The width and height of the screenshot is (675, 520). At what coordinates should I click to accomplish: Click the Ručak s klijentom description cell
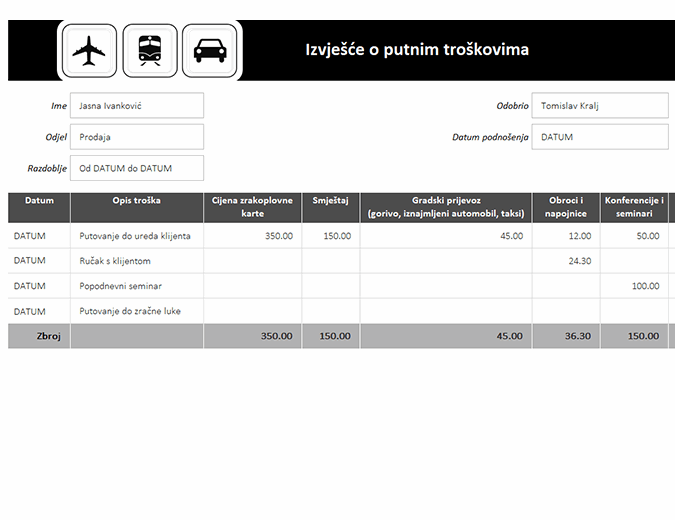(137, 261)
